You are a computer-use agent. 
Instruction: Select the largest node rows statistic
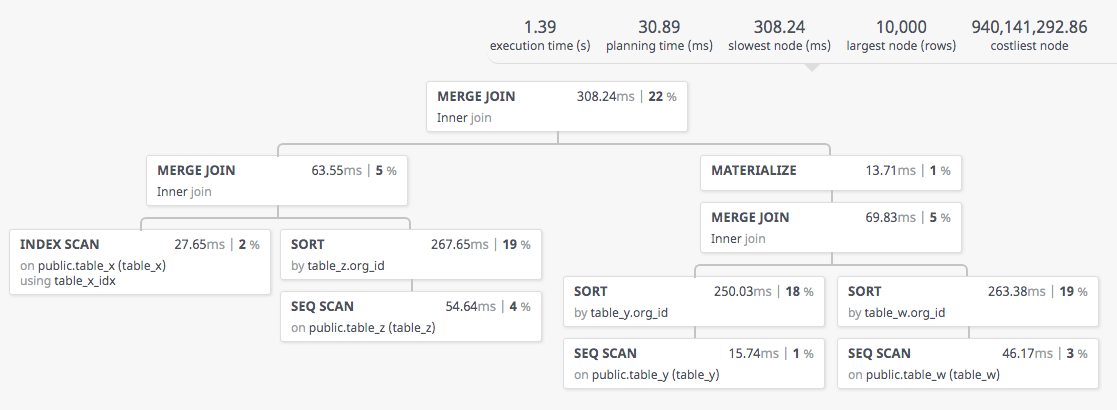(x=901, y=36)
